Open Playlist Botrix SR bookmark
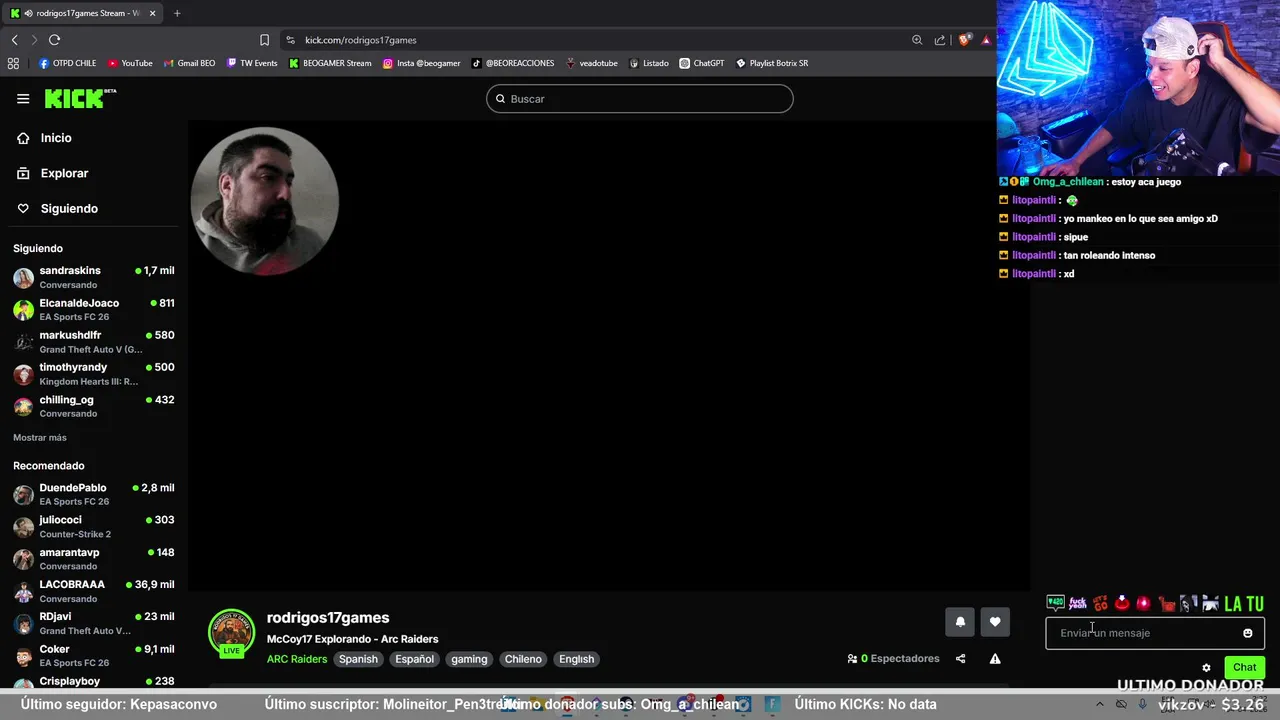The width and height of the screenshot is (1280, 720). click(772, 63)
